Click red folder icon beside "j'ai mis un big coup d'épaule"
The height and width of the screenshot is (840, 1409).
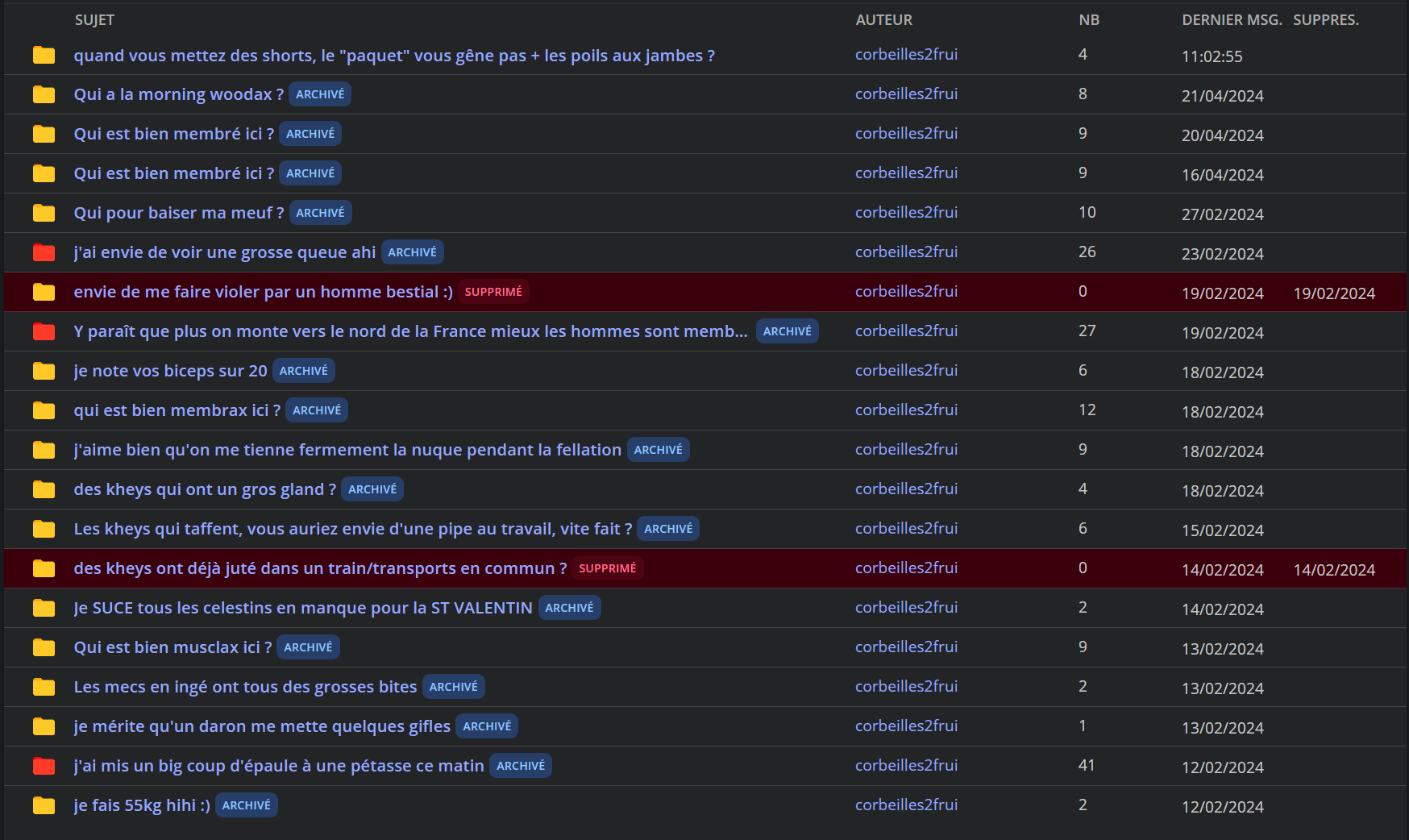[44, 767]
